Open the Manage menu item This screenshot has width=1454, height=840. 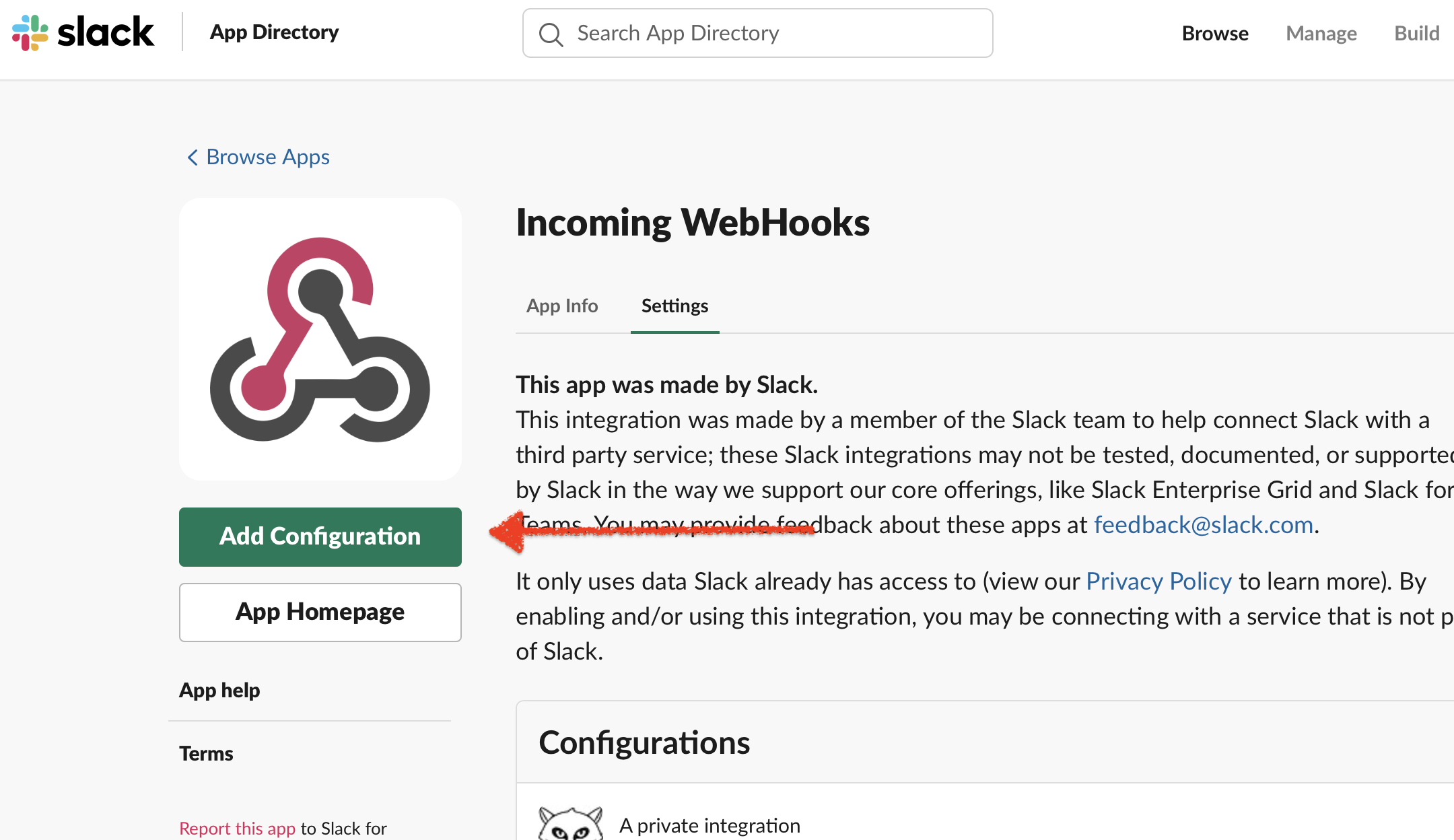click(1321, 33)
